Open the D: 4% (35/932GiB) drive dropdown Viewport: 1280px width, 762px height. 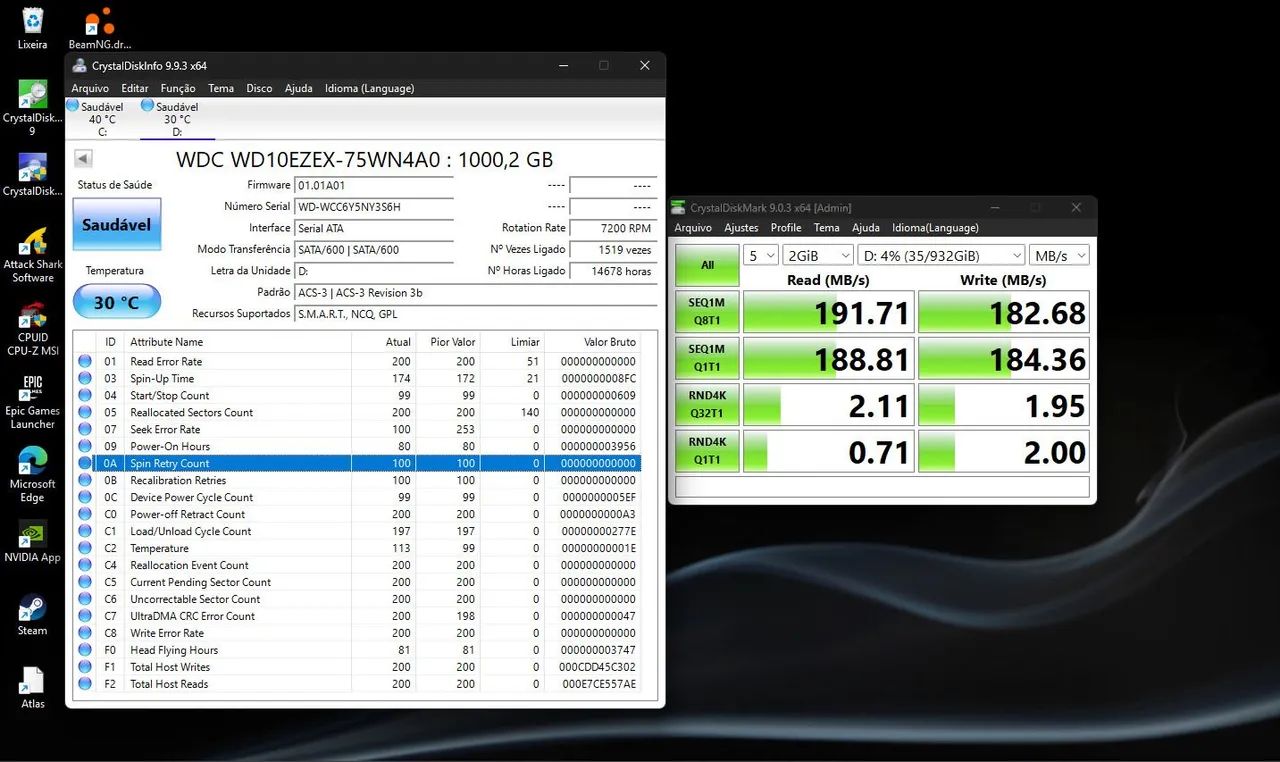[x=941, y=255]
